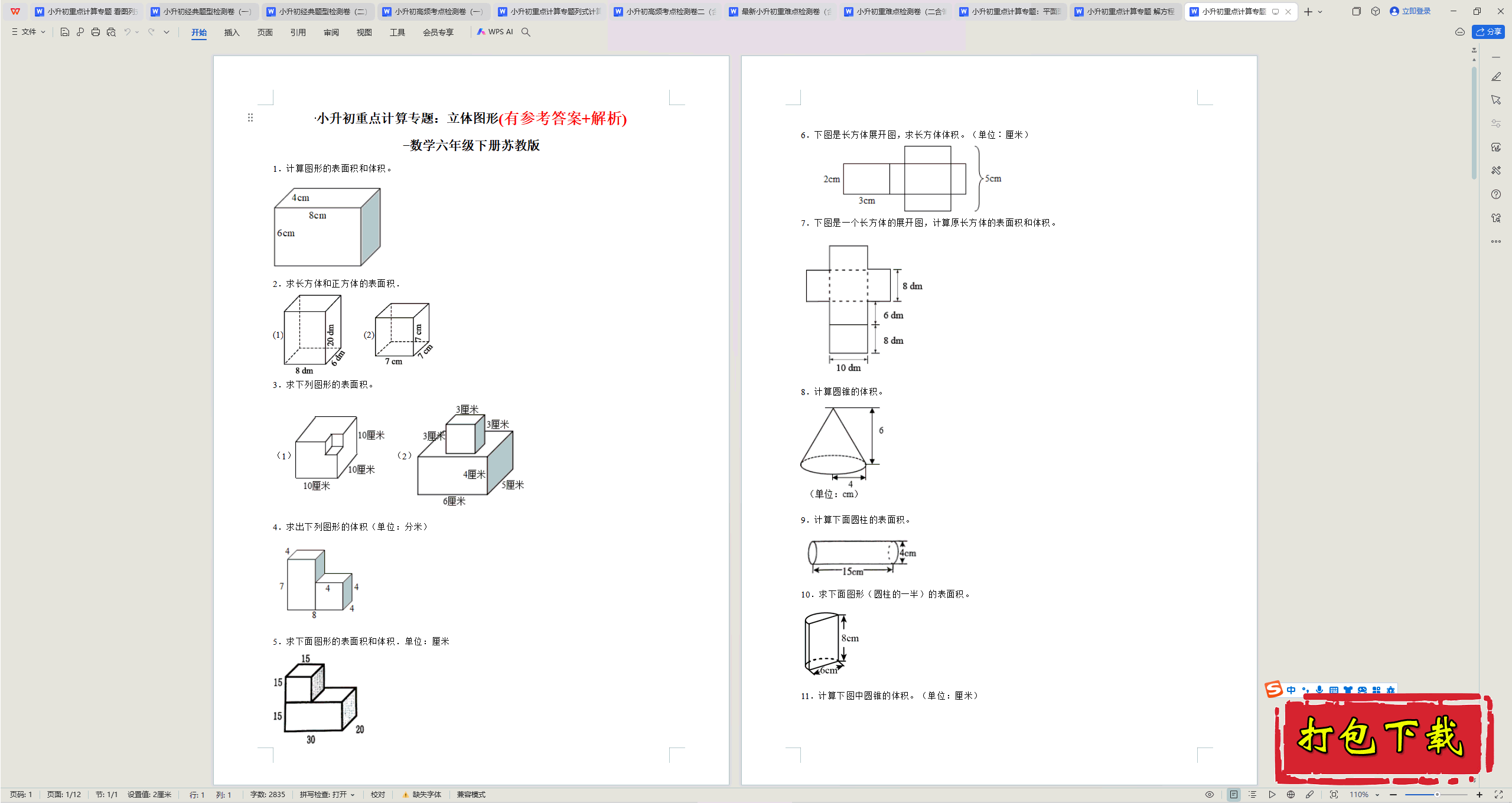Viewport: 1512px width, 803px height.
Task: Click the three-dots more icon in sidebar
Action: (1496, 241)
